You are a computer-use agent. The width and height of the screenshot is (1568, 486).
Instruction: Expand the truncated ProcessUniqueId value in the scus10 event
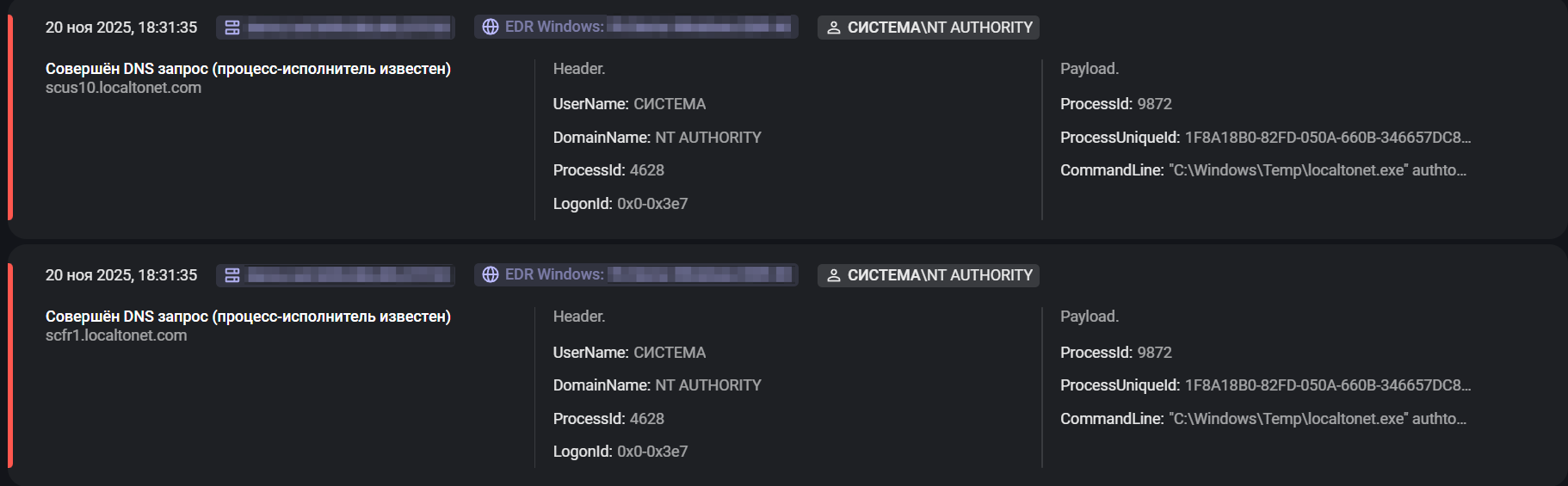(x=1327, y=138)
